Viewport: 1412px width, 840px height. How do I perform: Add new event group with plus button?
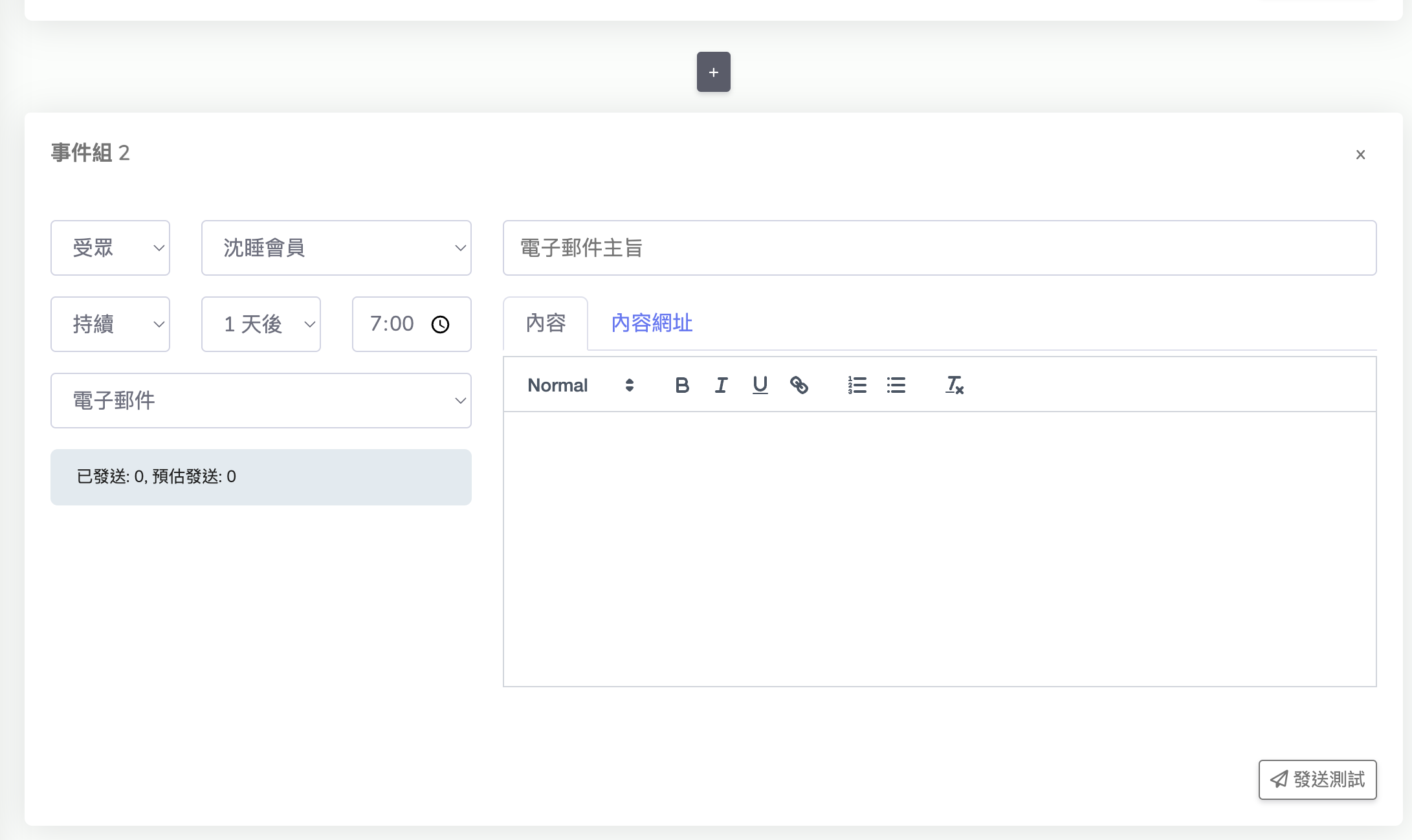point(713,72)
